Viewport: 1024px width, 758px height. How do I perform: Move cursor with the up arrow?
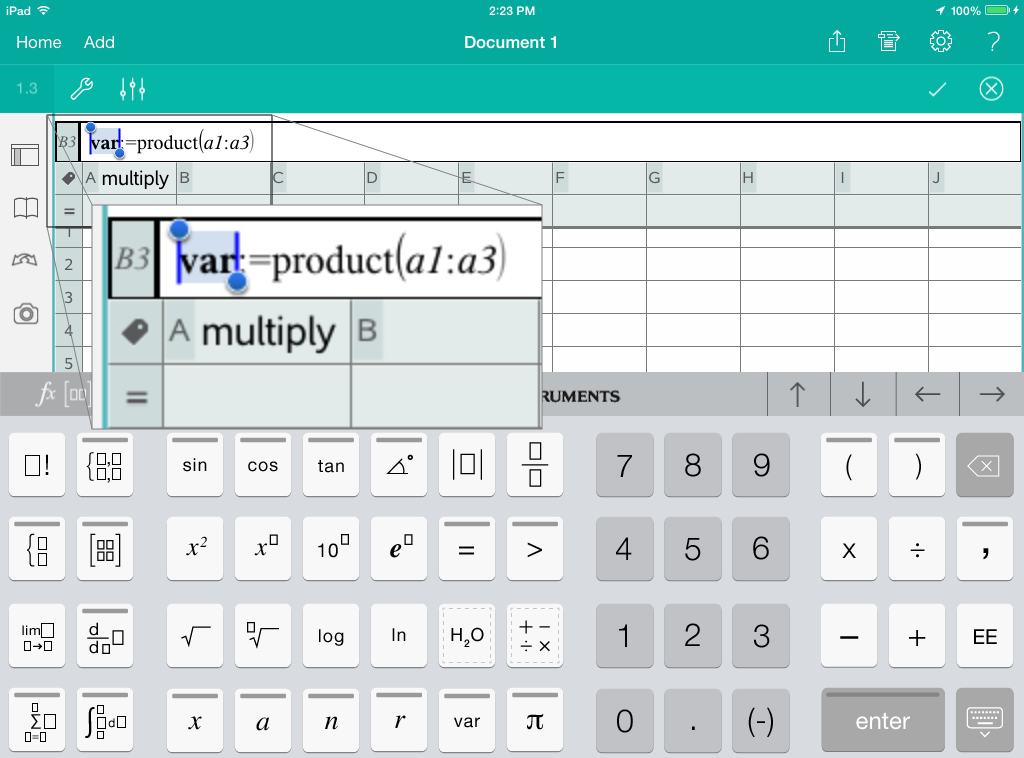[x=797, y=395]
